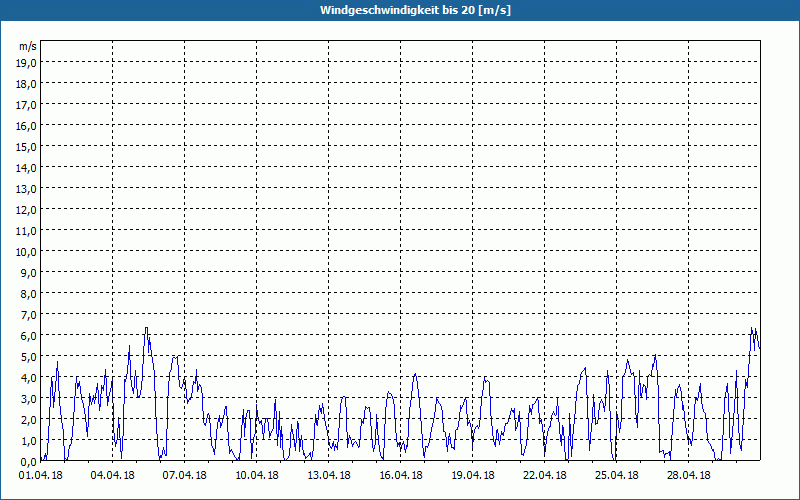
Task: Click the 1,0 y-axis label
Action: pos(28,440)
